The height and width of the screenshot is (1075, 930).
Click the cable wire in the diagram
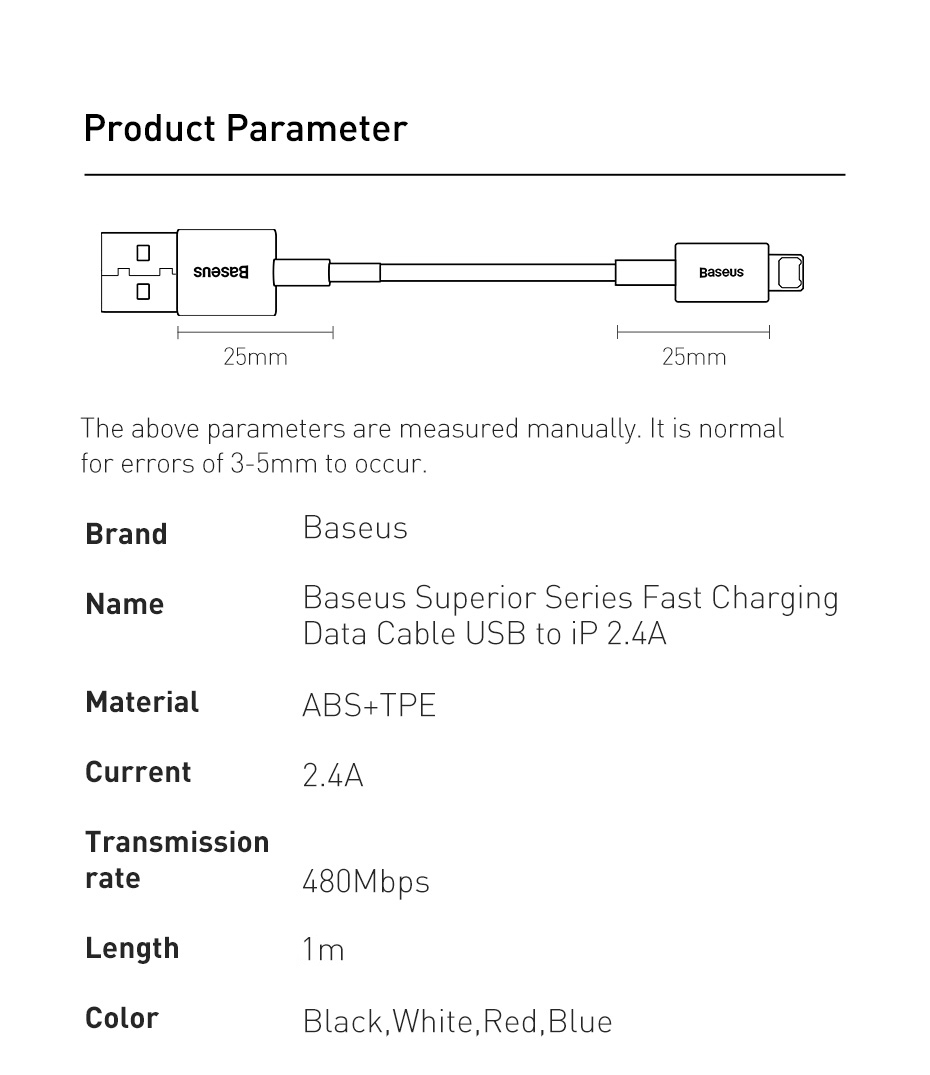[497, 272]
